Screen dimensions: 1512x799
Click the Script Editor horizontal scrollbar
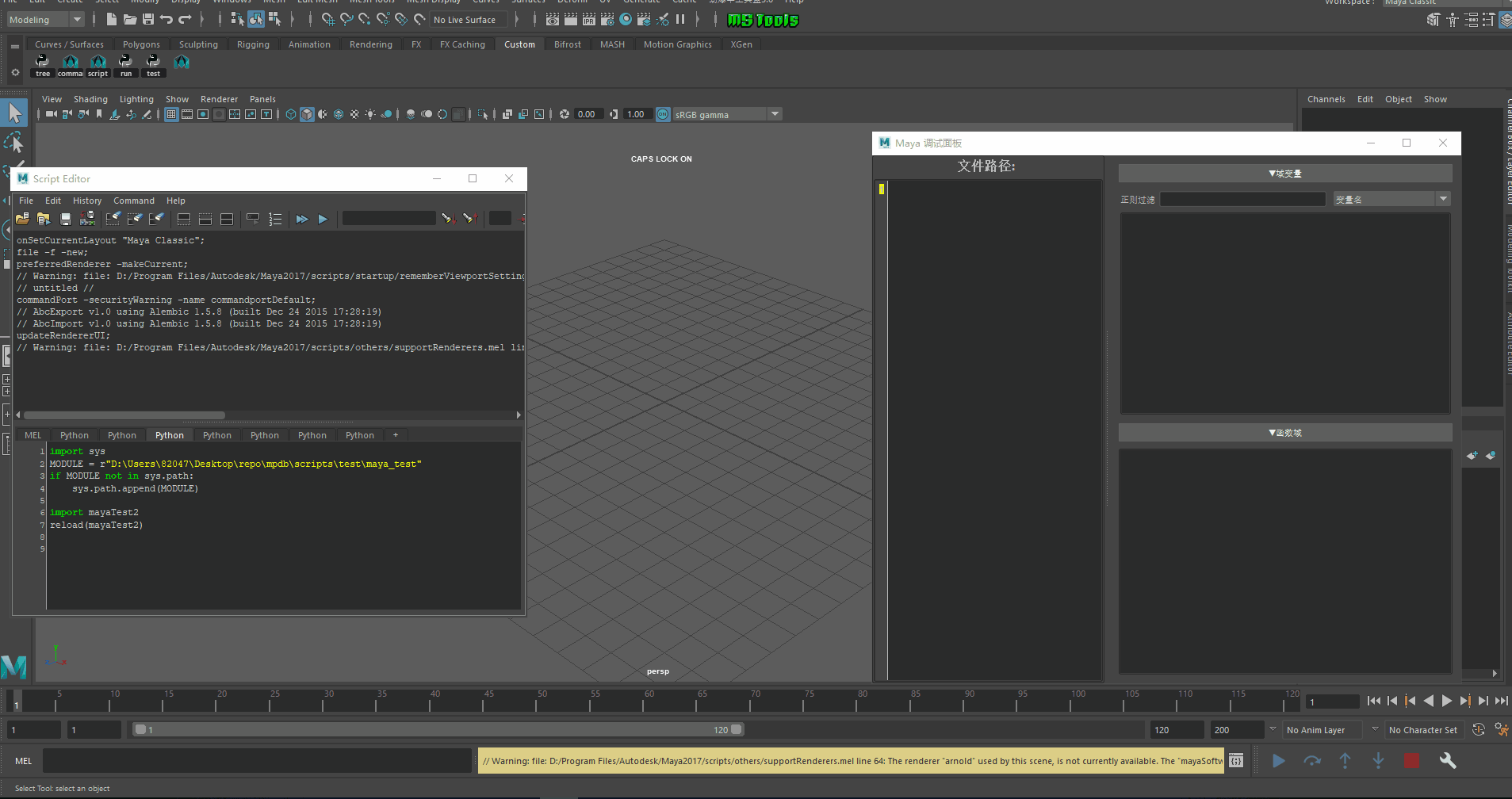point(124,415)
